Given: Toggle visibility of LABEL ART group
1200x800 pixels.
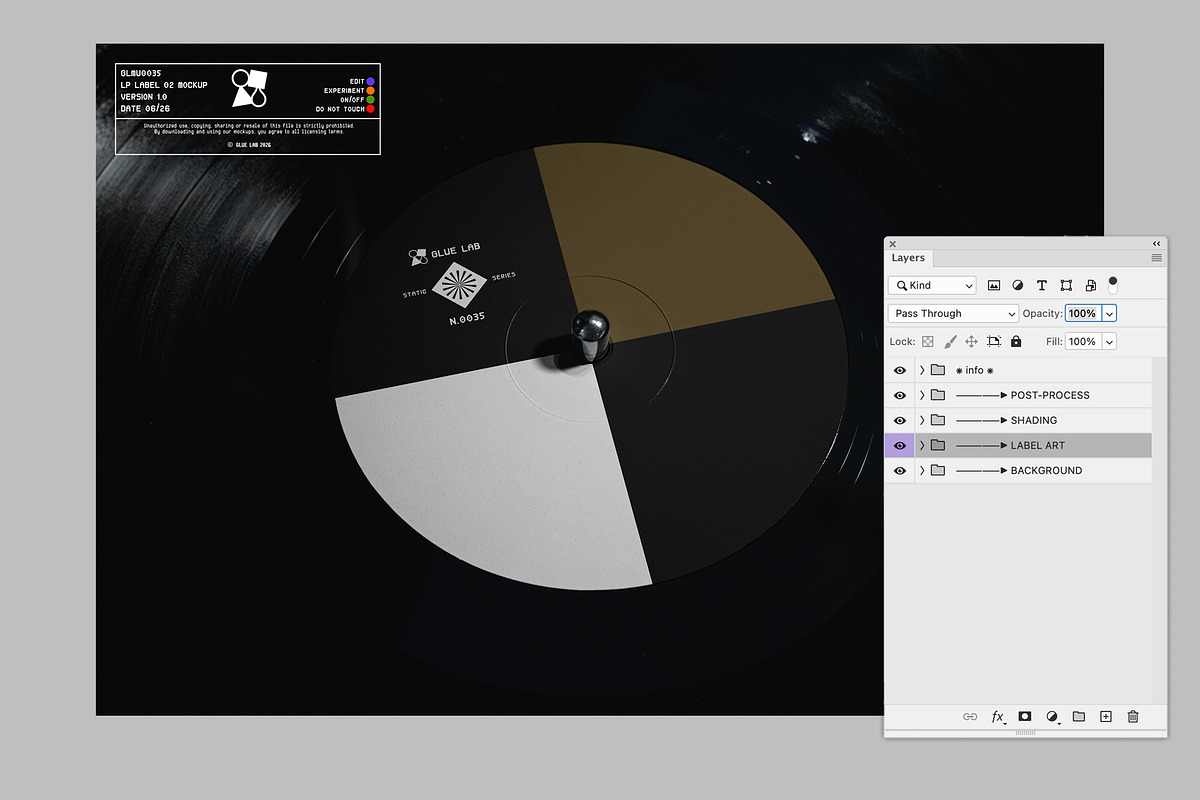Looking at the screenshot, I should pyautogui.click(x=900, y=445).
